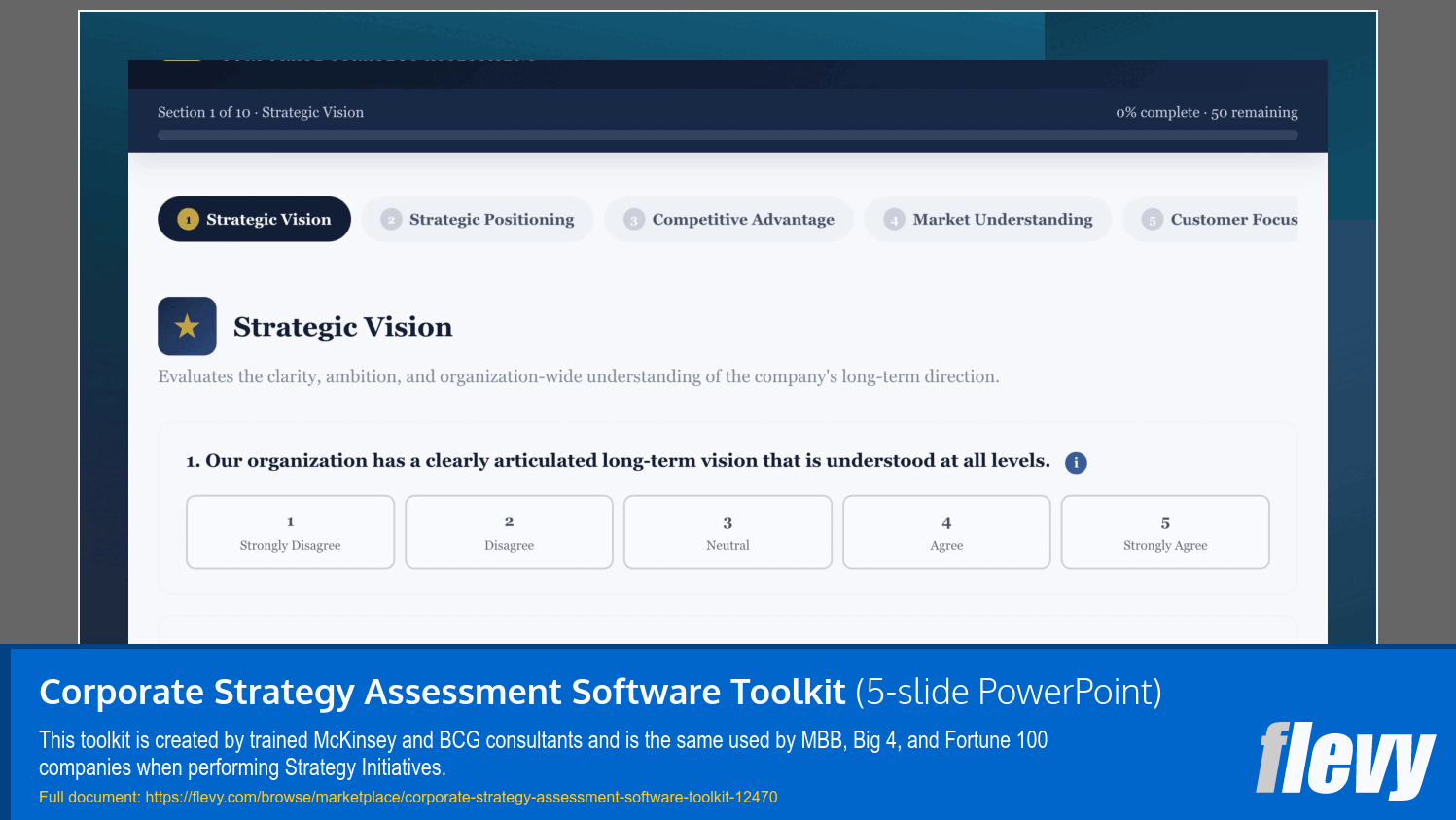Click the gold star Strategic Vision icon
The image size is (1456, 820).
coord(187,326)
